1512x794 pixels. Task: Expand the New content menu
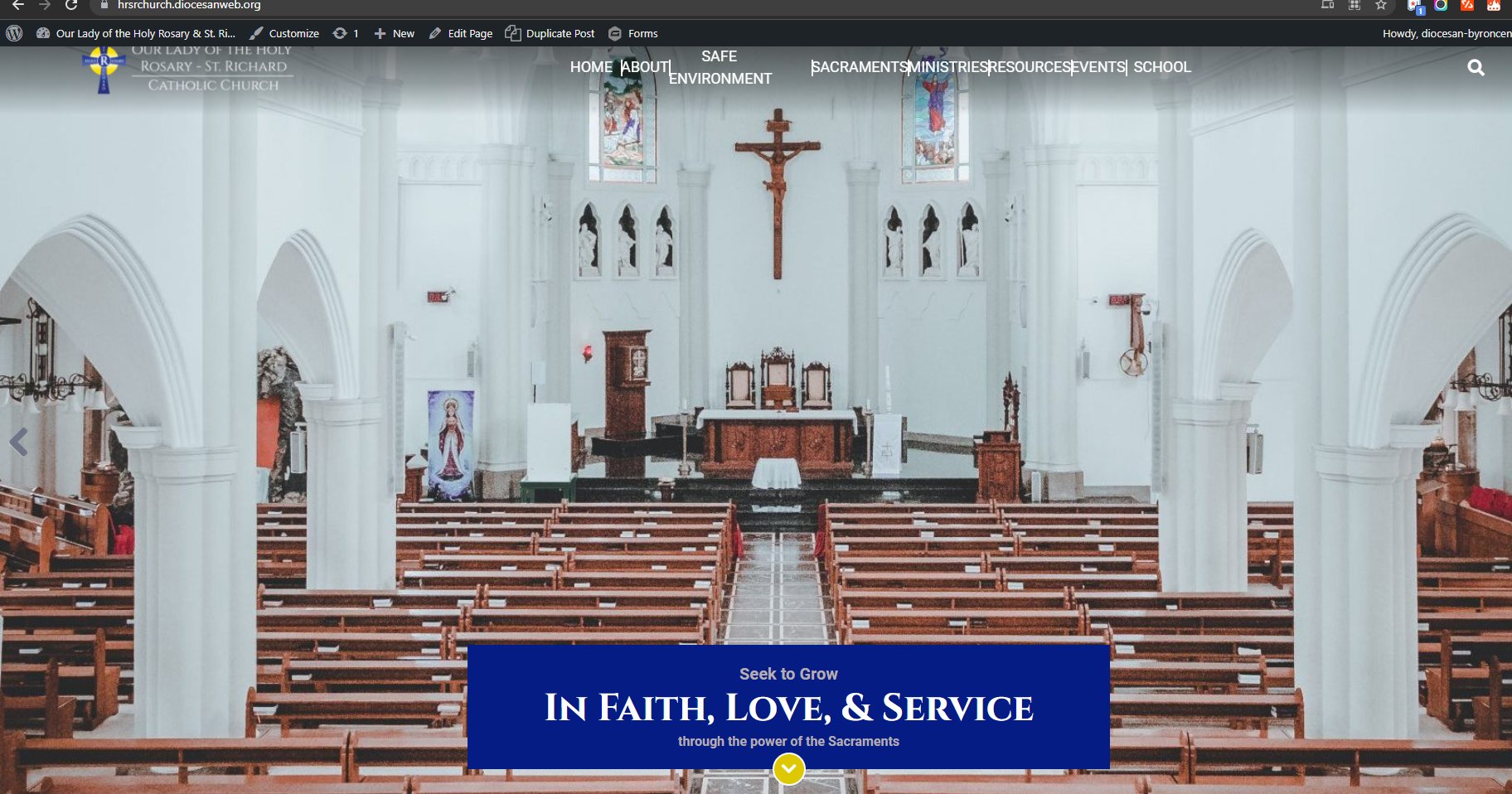(x=395, y=33)
